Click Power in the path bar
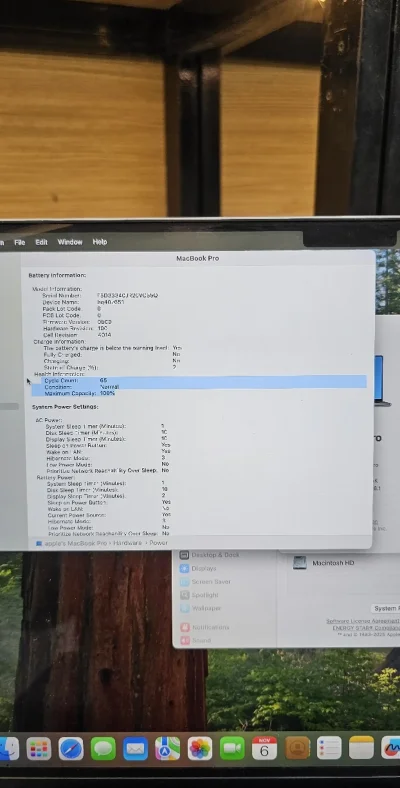The width and height of the screenshot is (400, 788). pos(158,543)
